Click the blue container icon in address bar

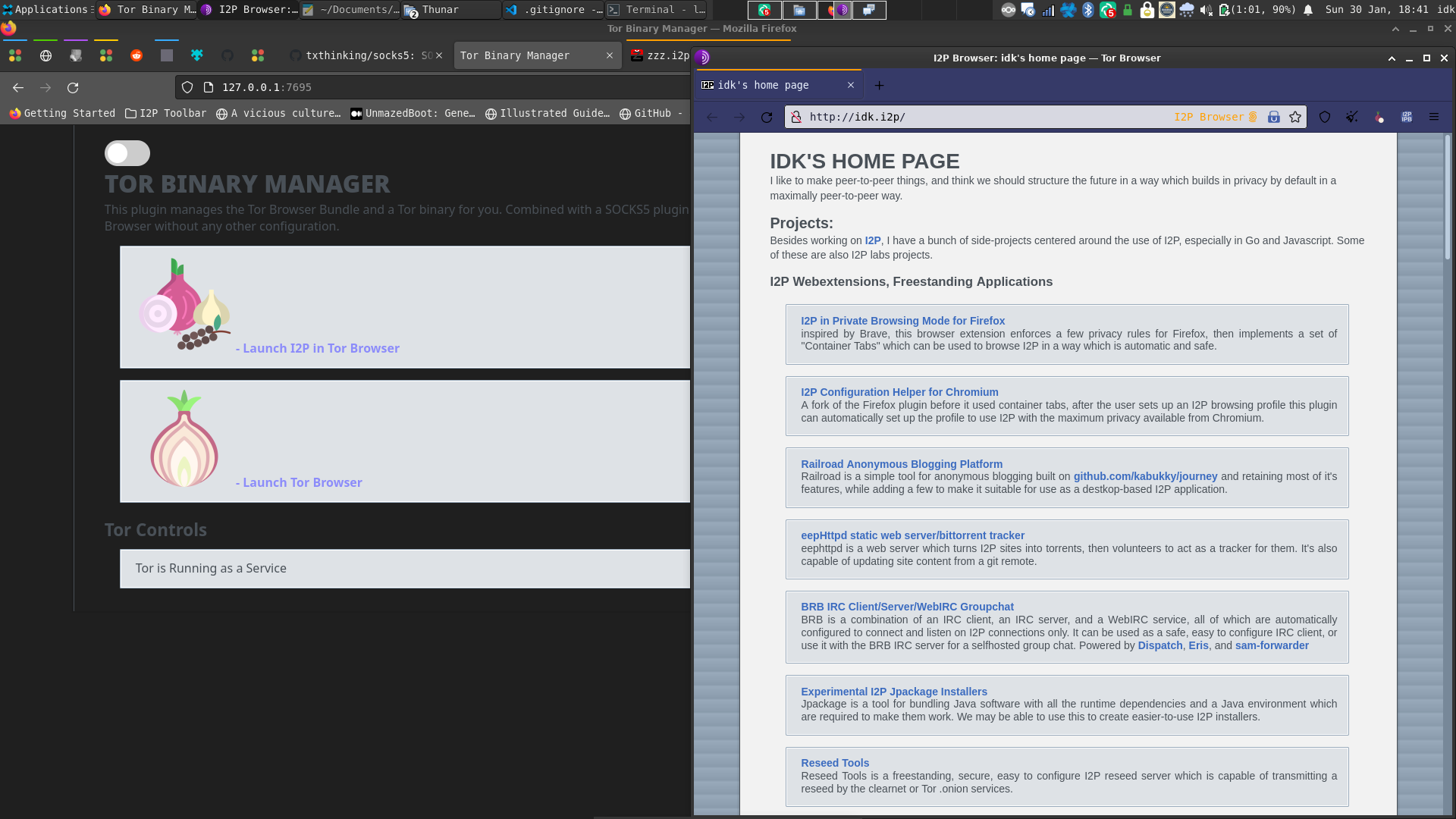click(1274, 117)
